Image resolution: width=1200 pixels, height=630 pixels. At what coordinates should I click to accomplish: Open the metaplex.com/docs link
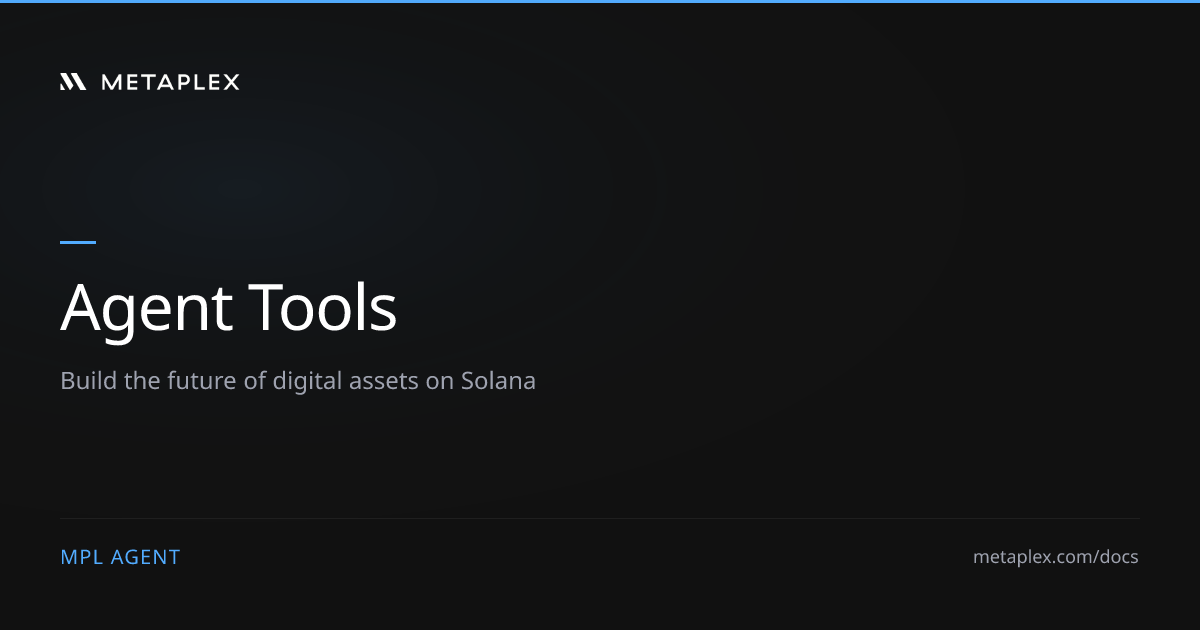(x=1056, y=557)
